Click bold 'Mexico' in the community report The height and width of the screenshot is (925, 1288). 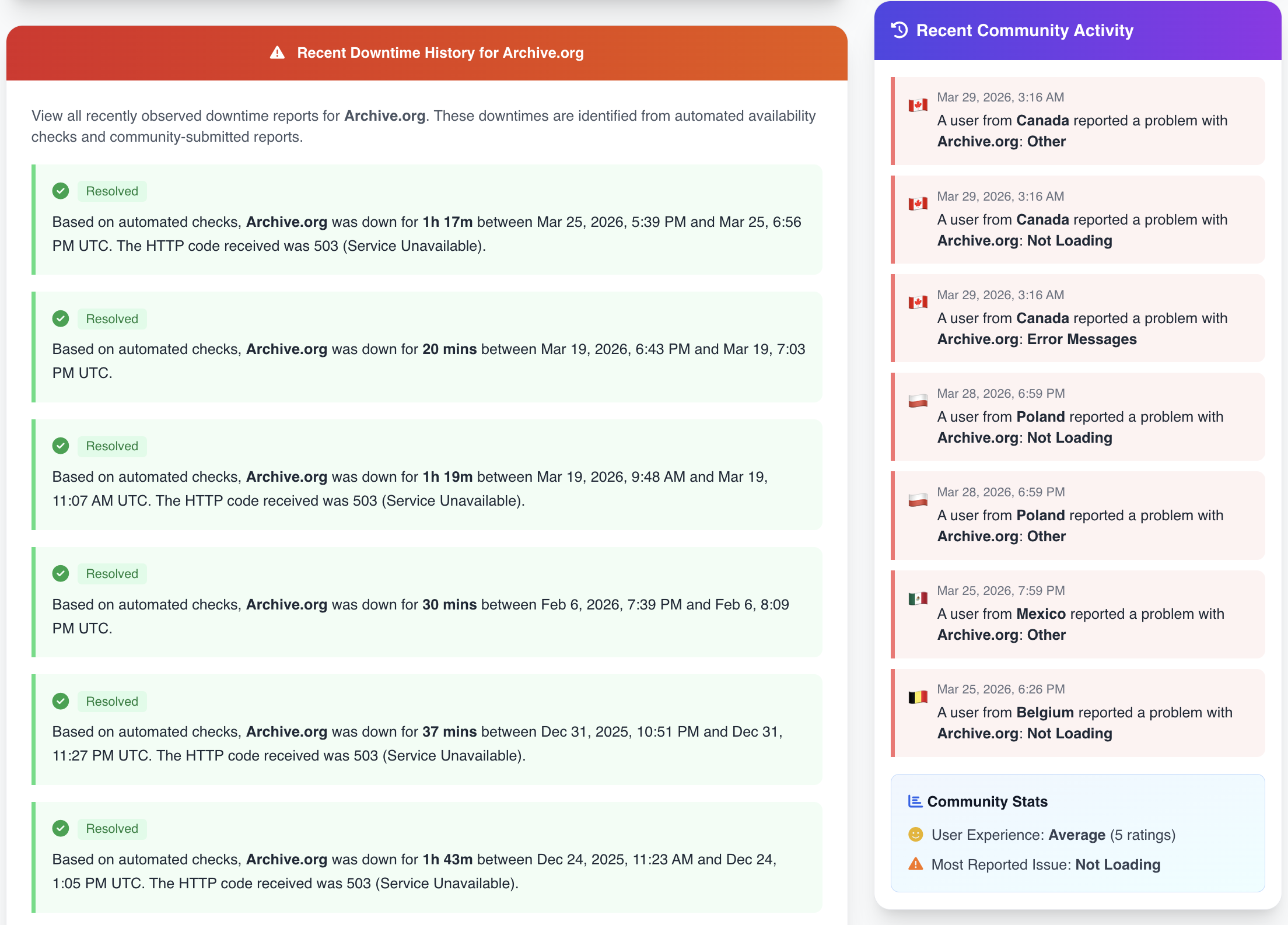1041,614
